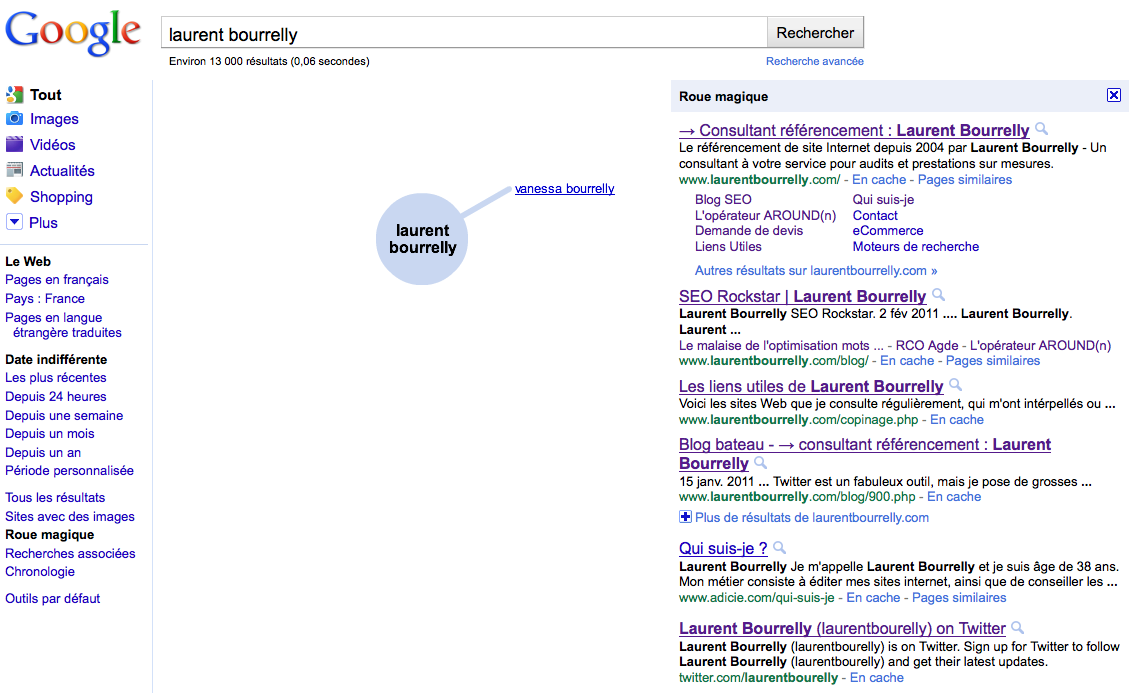Select the Tout search category
This screenshot has height=693, width=1133.
pyautogui.click(x=46, y=95)
